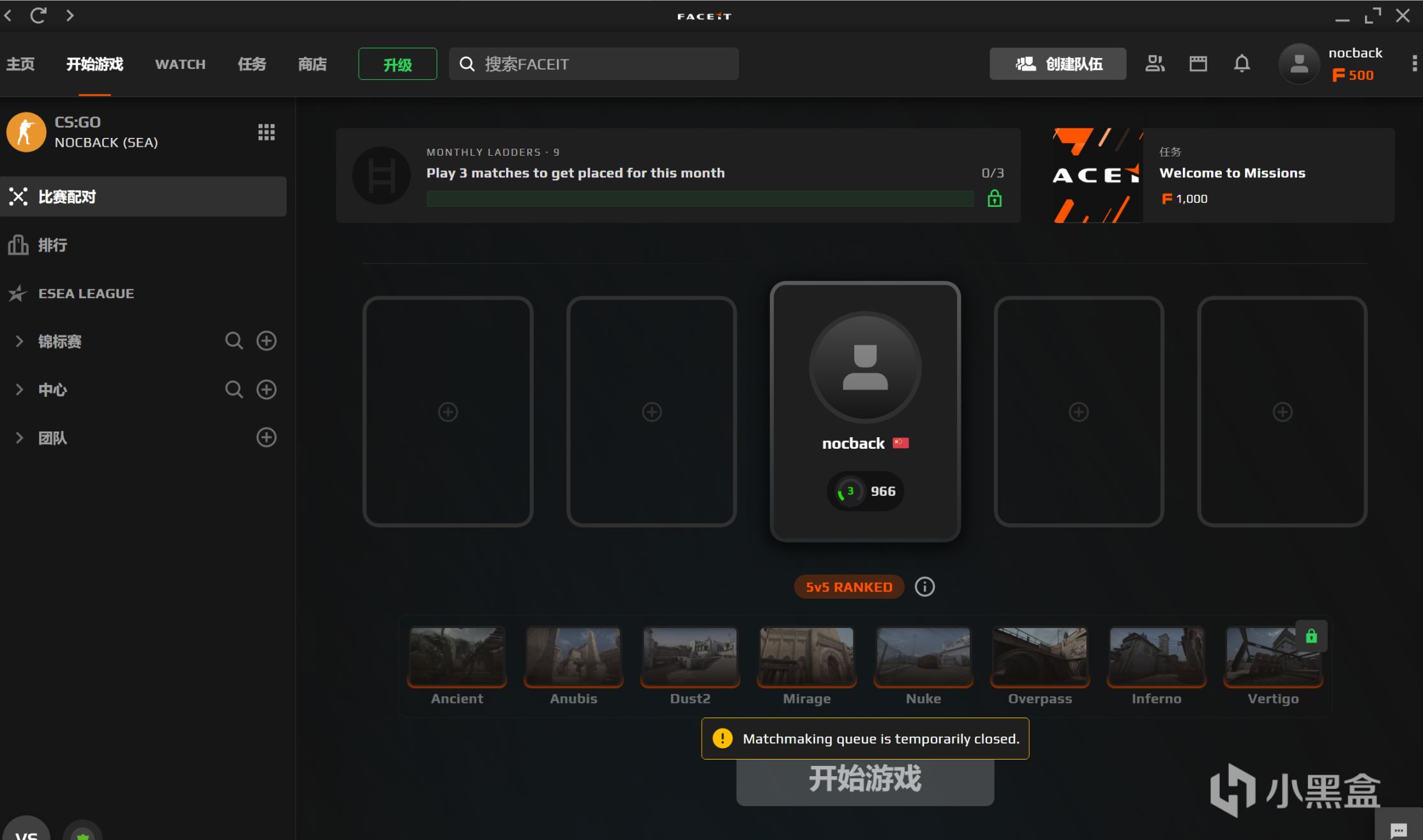The image size is (1423, 840).
Task: Select the WATCH navigation tab
Action: point(180,64)
